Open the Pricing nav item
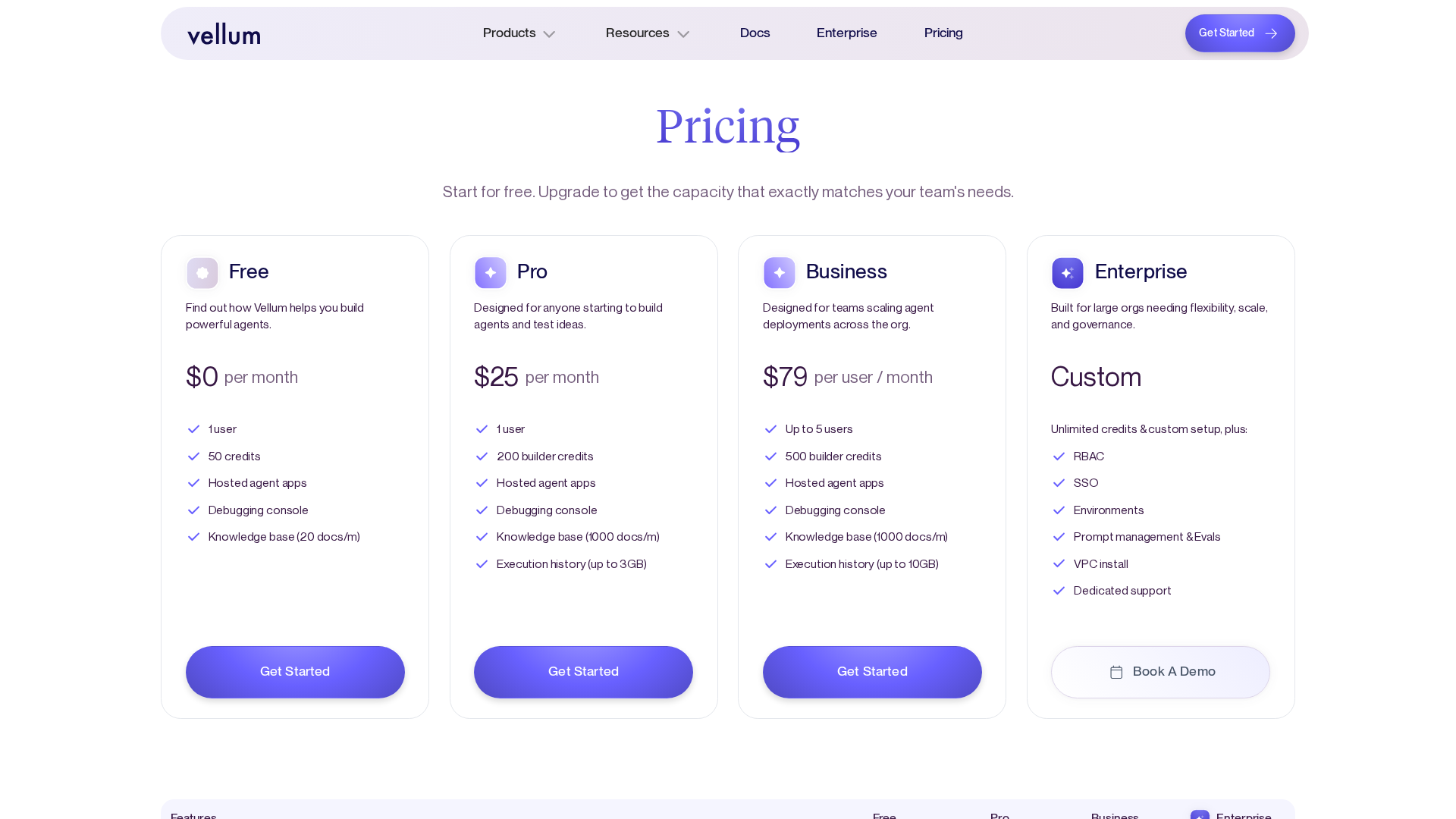The height and width of the screenshot is (819, 1456). [x=943, y=33]
